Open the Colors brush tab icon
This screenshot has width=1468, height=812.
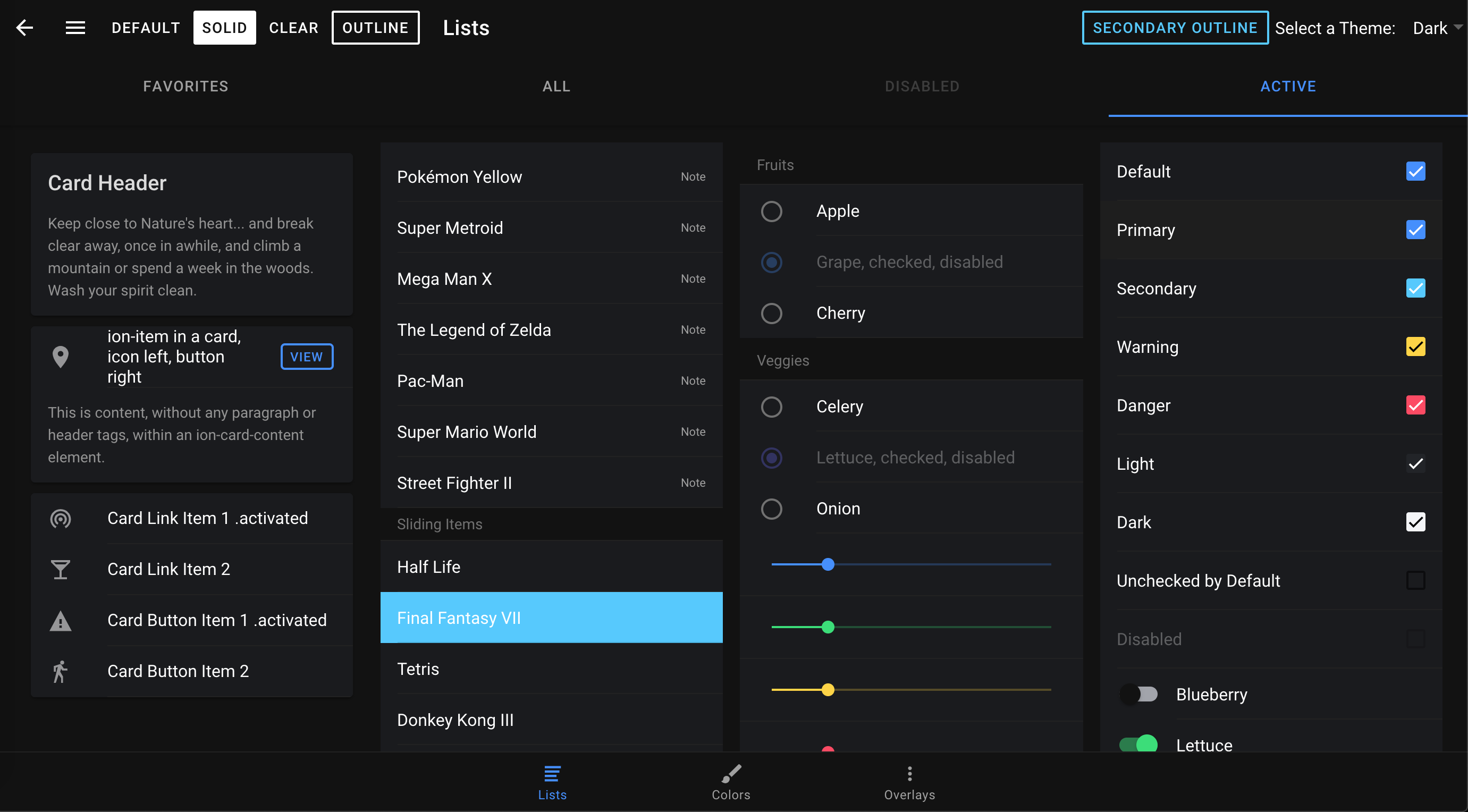[x=731, y=782]
